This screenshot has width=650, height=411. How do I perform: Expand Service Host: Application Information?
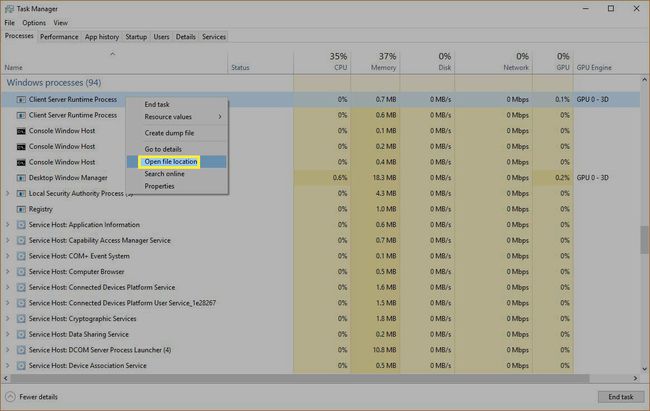(x=7, y=225)
